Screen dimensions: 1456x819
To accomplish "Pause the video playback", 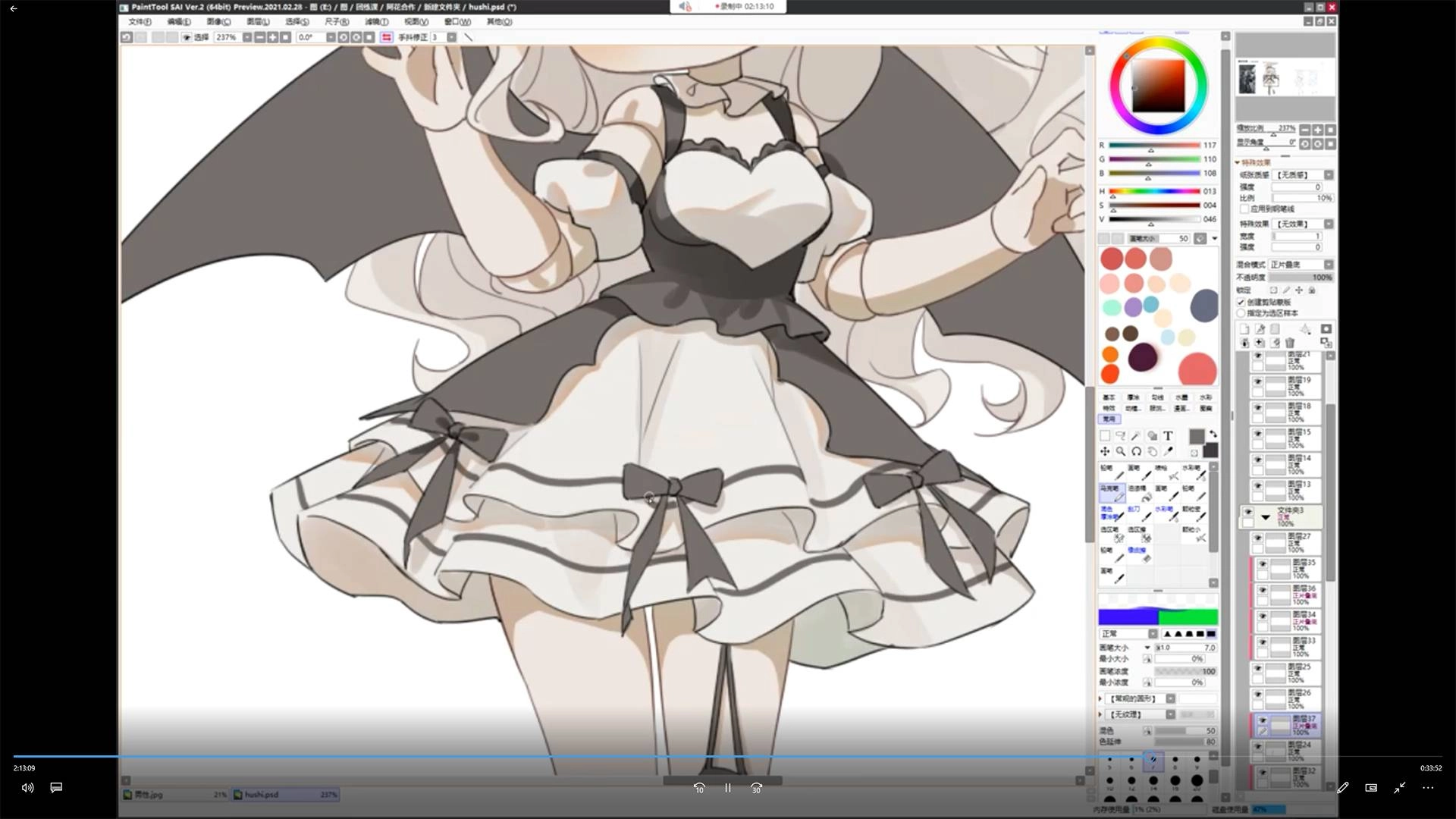I will (x=727, y=788).
